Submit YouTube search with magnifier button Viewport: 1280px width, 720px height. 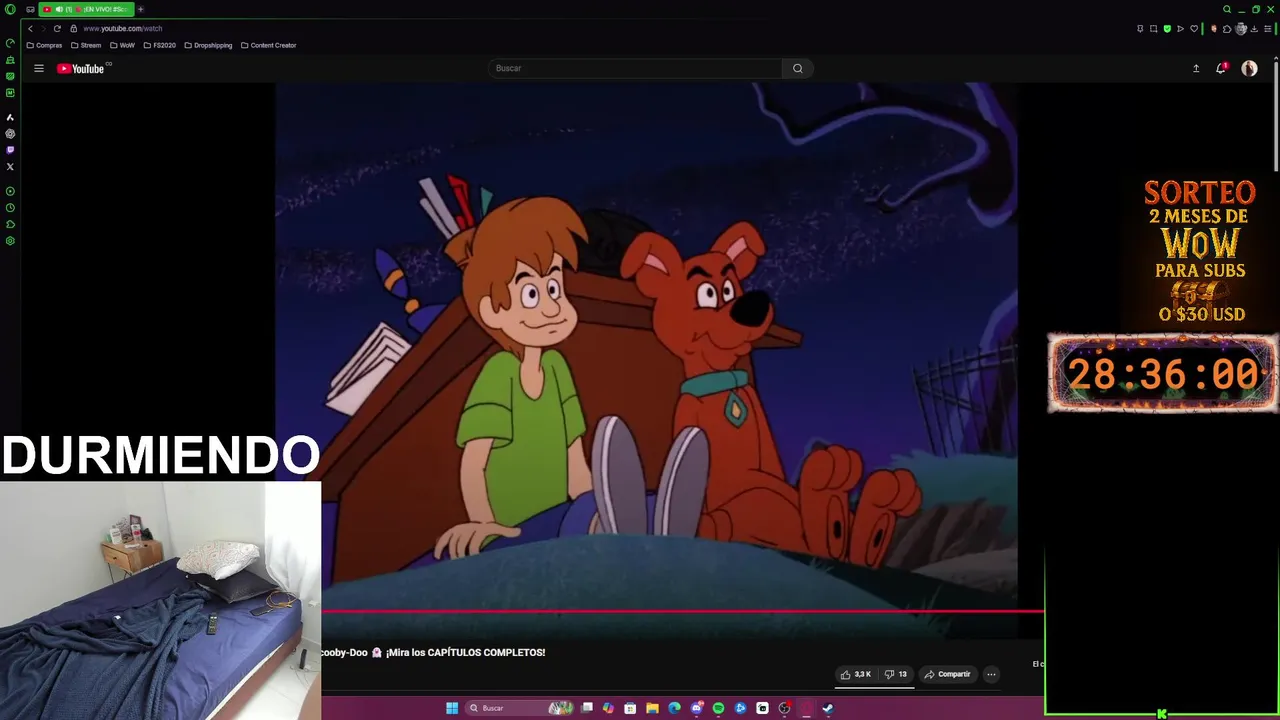click(x=797, y=68)
